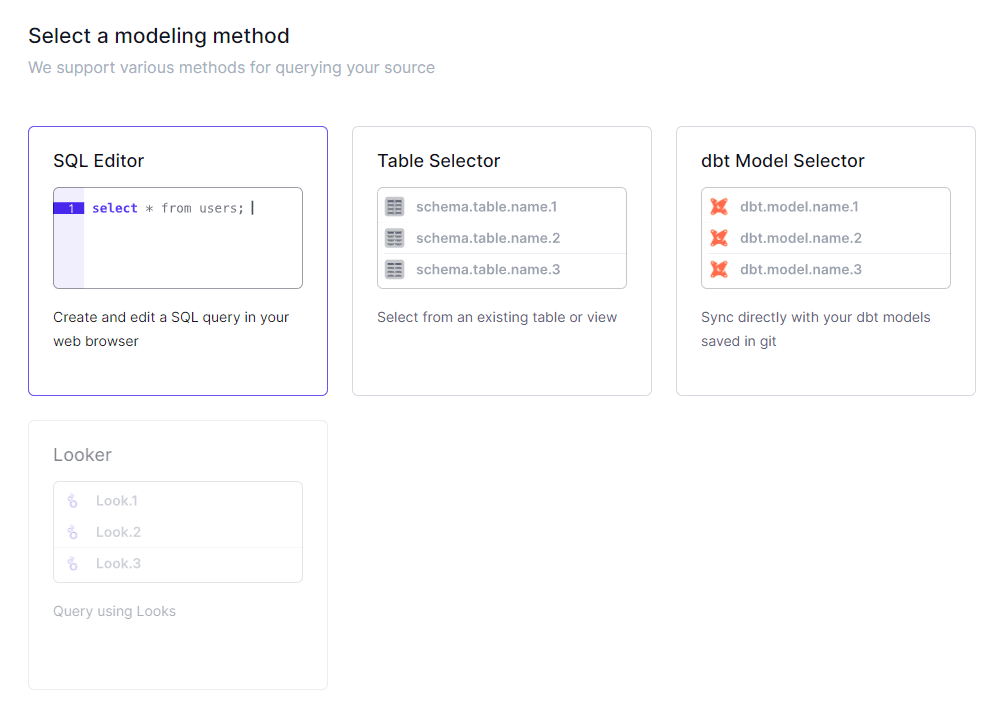Click the Looker icon beside Look.2
Screen dimensions: 1006x720
[x=72, y=533]
